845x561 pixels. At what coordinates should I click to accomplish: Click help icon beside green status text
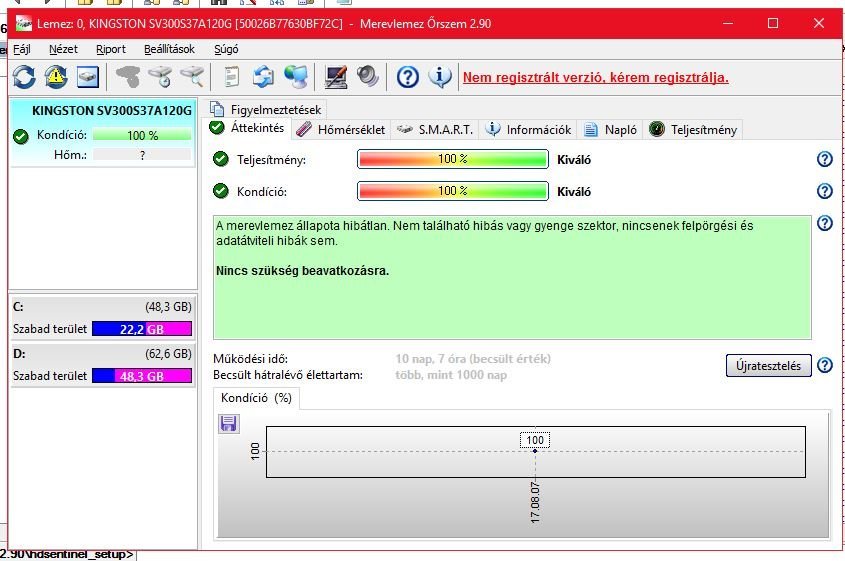(x=825, y=223)
